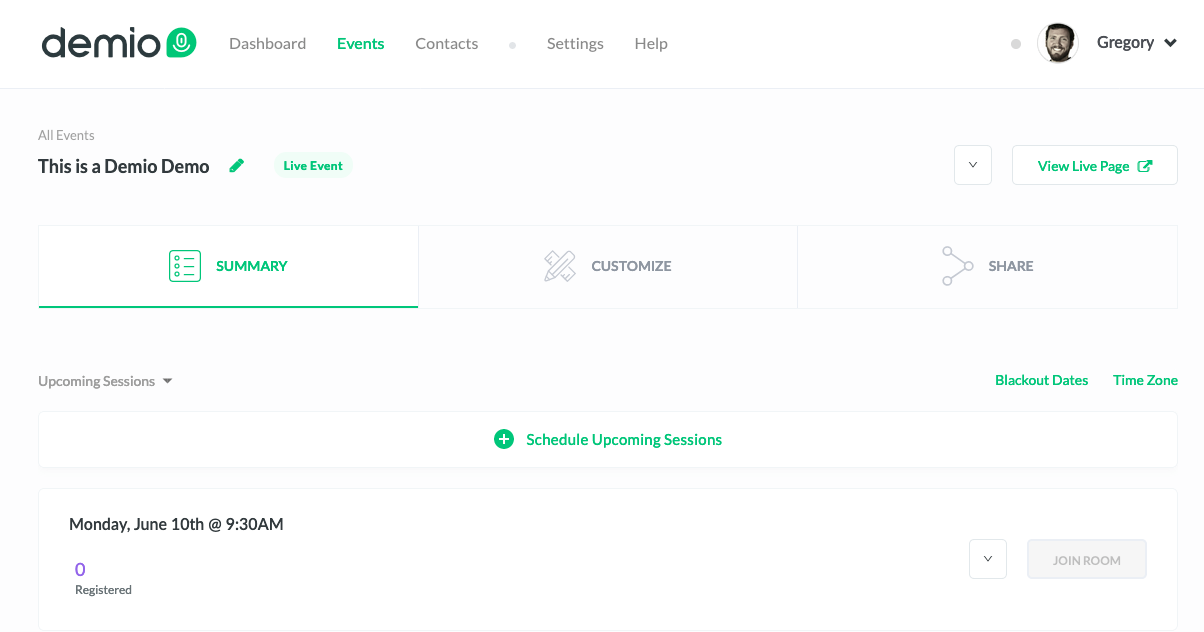1204x632 pixels.
Task: Click Gregory's profile avatar
Action: 1058,43
